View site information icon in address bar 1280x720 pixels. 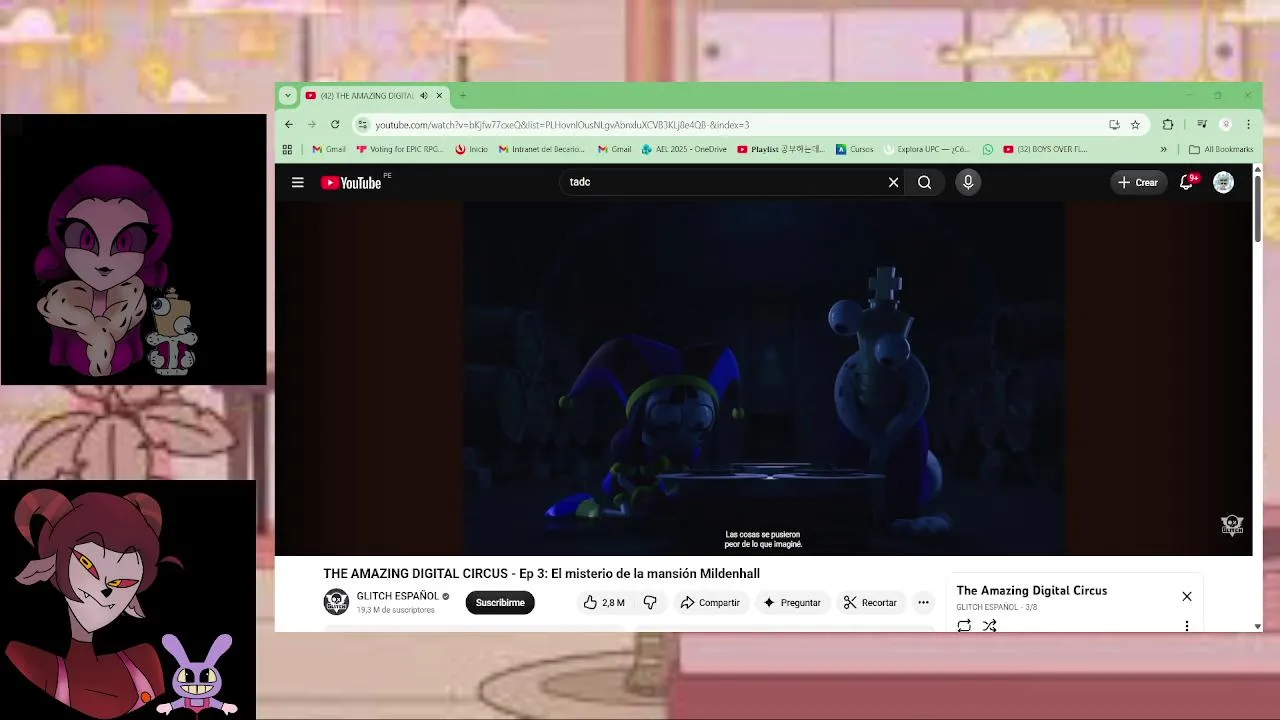(362, 124)
